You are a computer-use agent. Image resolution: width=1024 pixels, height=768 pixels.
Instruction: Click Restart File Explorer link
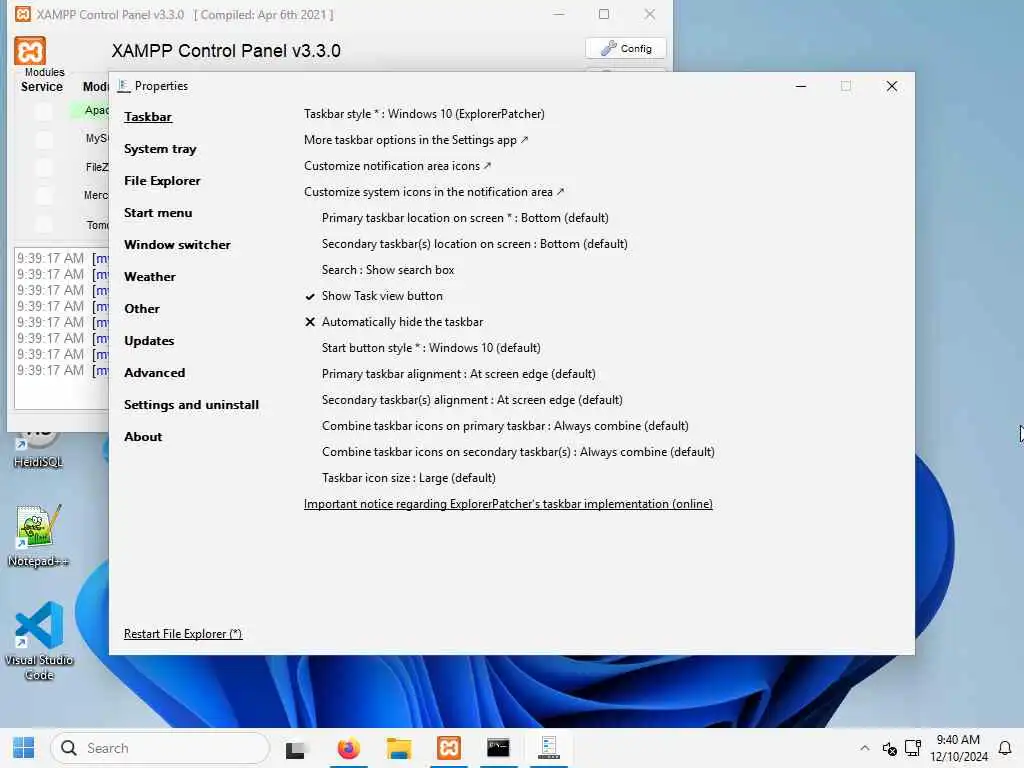tap(183, 634)
